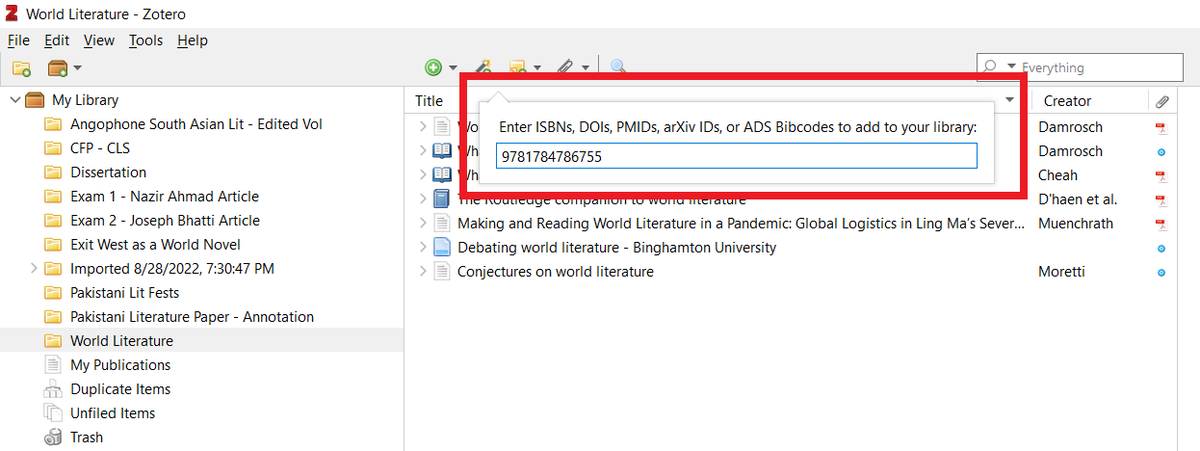Screen dimensions: 1200x451
Task: Click the My Library box icon
Action: pos(35,100)
